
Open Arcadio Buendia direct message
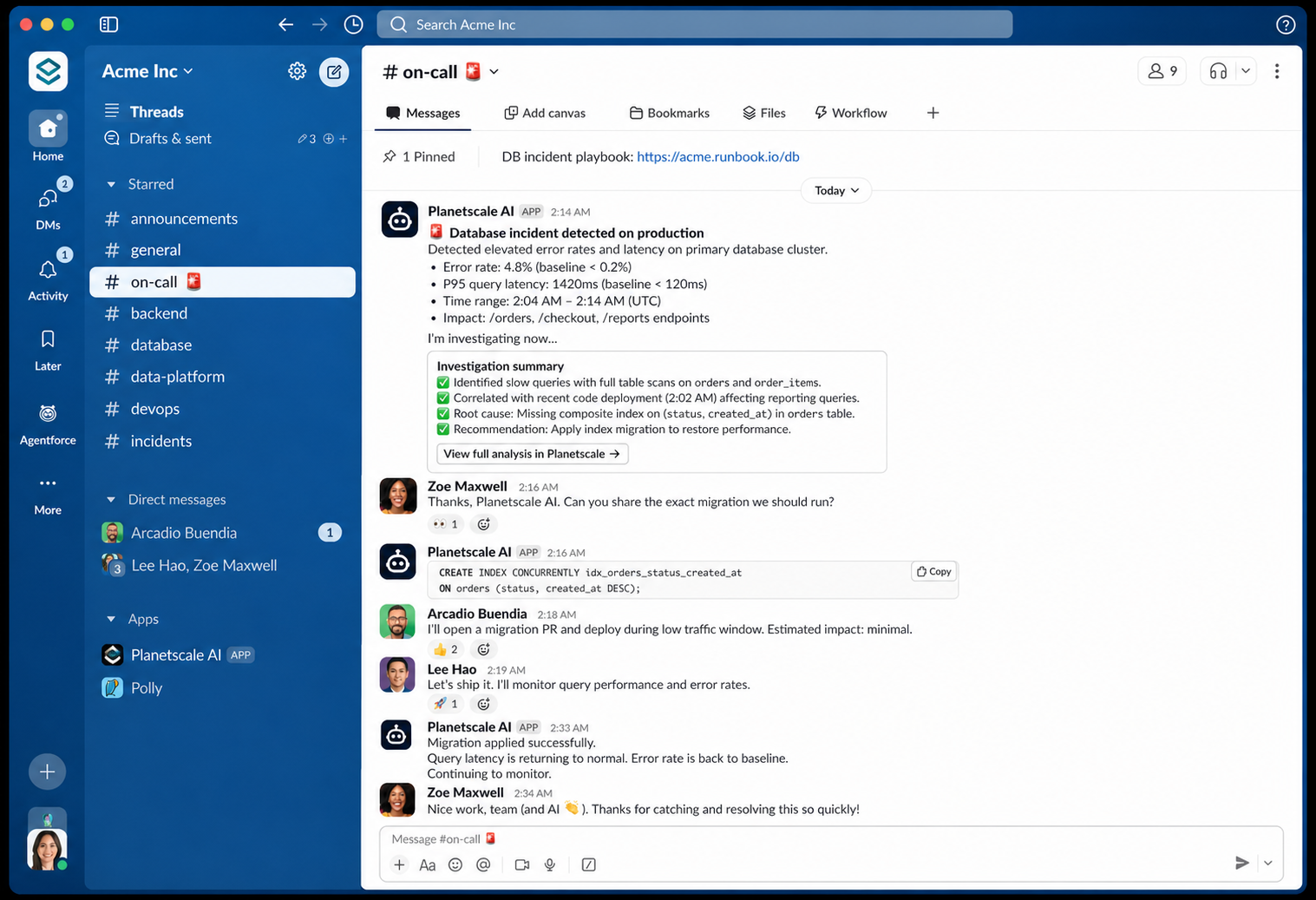click(223, 533)
